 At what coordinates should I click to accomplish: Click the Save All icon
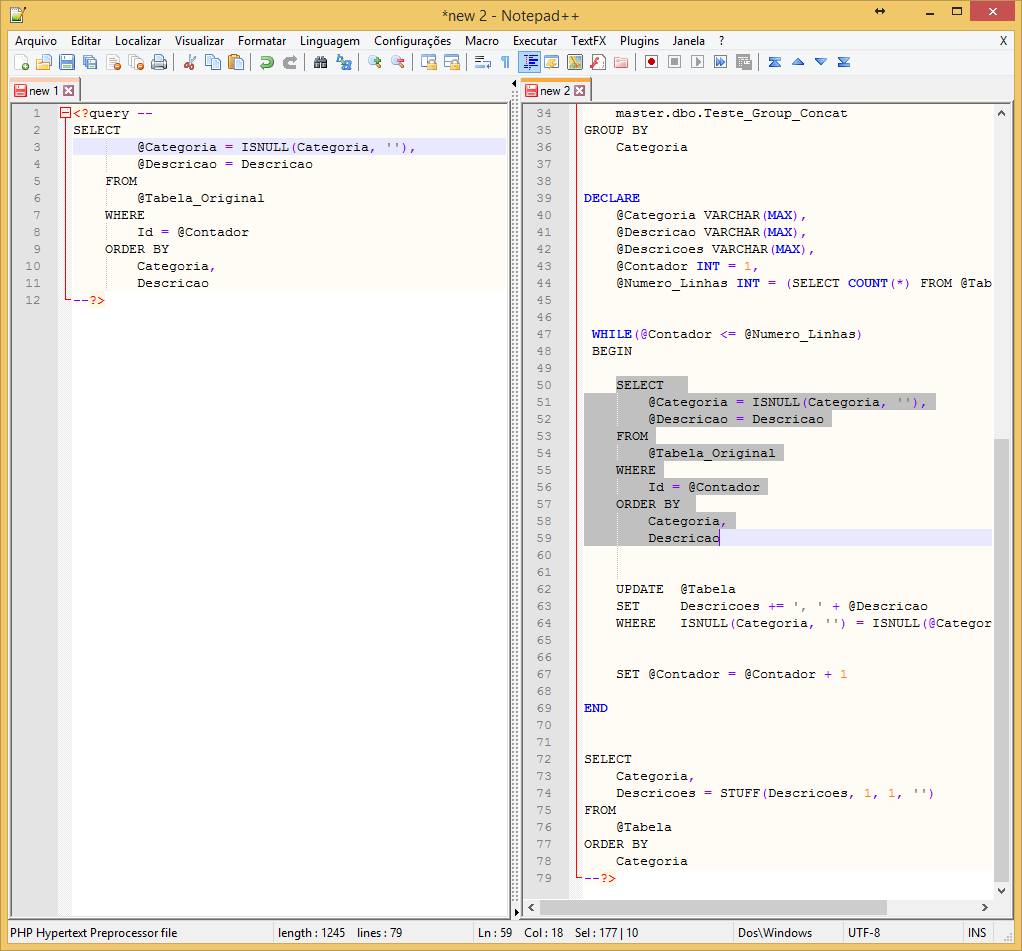tap(90, 63)
